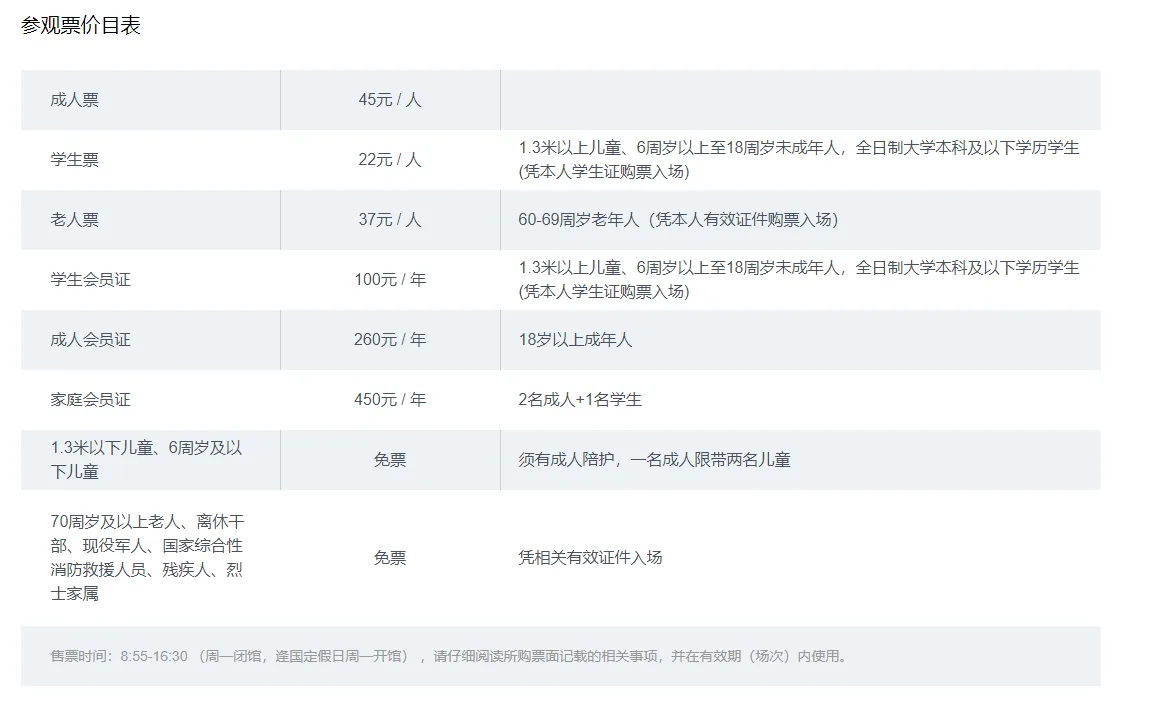Click the 100元 / 年 price
This screenshot has height=716, width=1167.
tap(390, 280)
